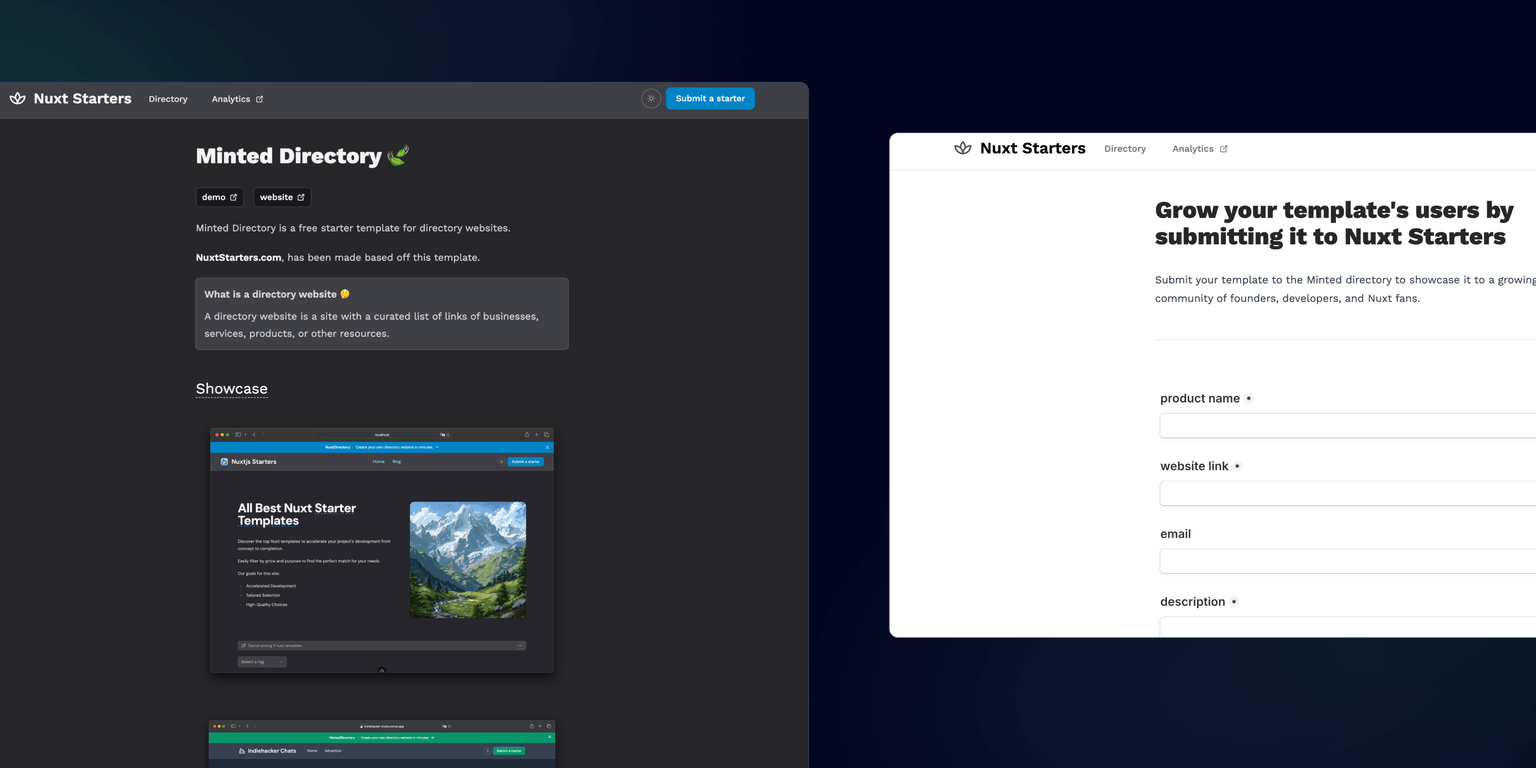Focus the email input field

(x=1348, y=561)
